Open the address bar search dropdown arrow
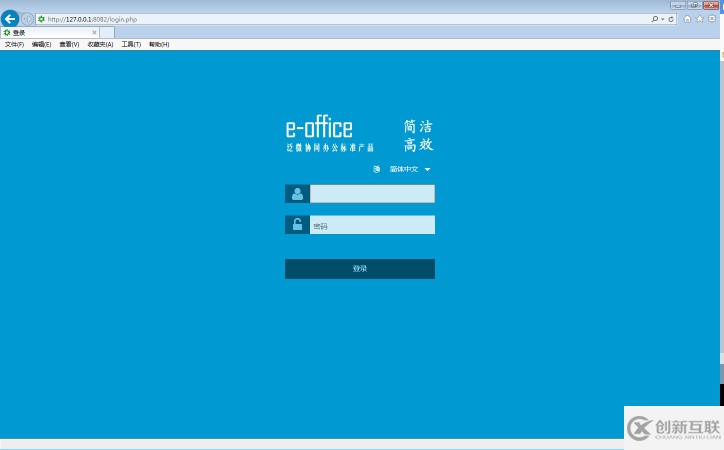Screen dimensions: 724x450 pyautogui.click(x=662, y=19)
